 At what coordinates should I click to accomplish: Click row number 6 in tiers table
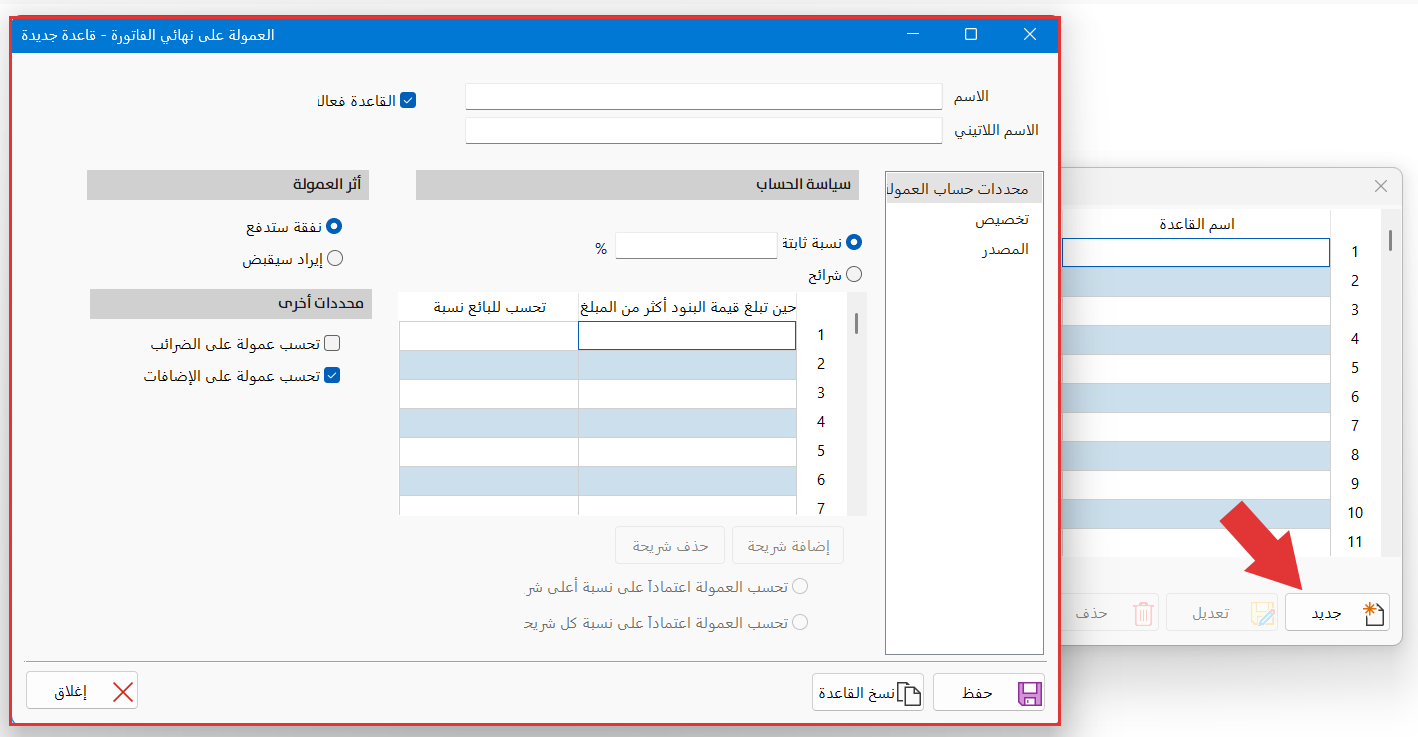point(821,480)
